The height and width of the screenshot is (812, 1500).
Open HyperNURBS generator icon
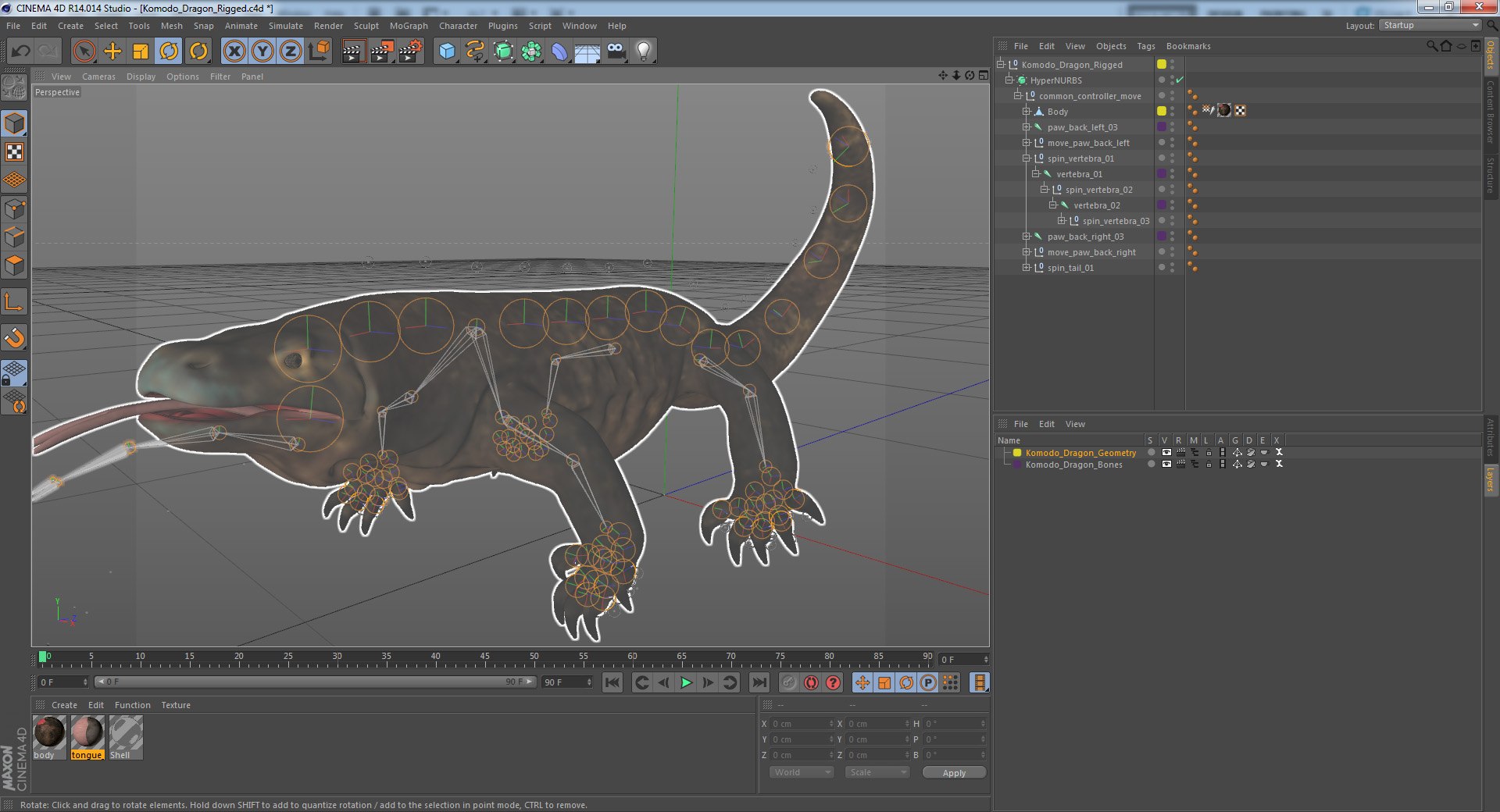(x=504, y=52)
